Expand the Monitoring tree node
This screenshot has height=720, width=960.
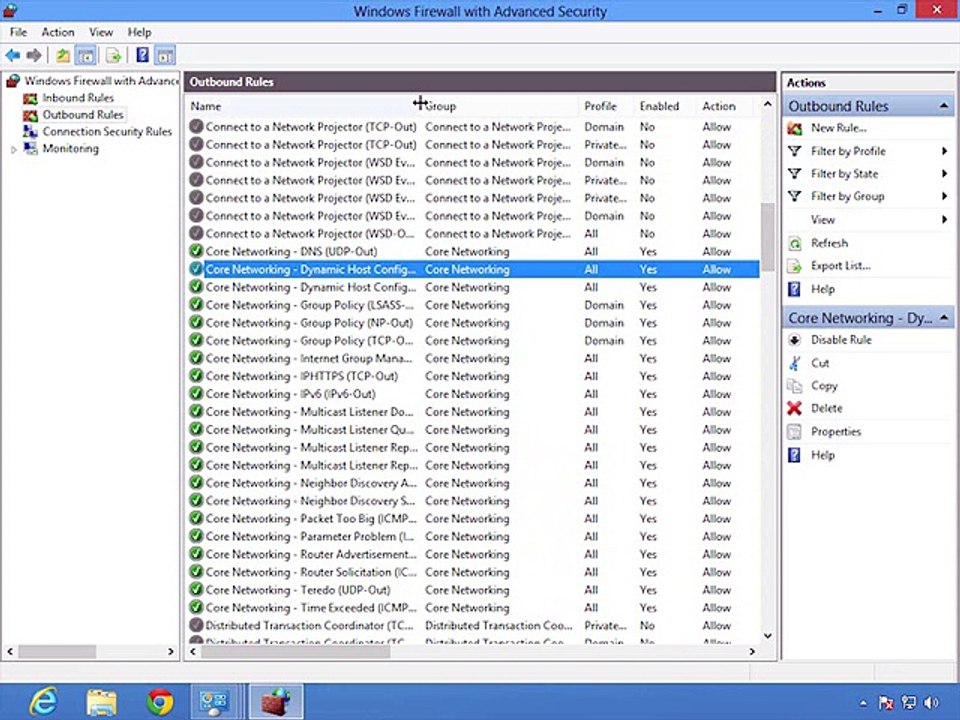tap(13, 149)
